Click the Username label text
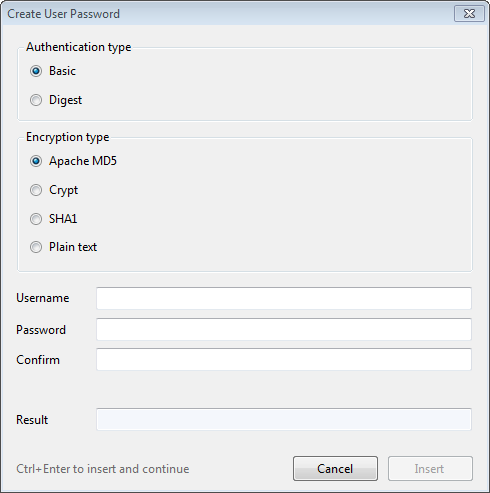This screenshot has height=493, width=490. coord(43,298)
